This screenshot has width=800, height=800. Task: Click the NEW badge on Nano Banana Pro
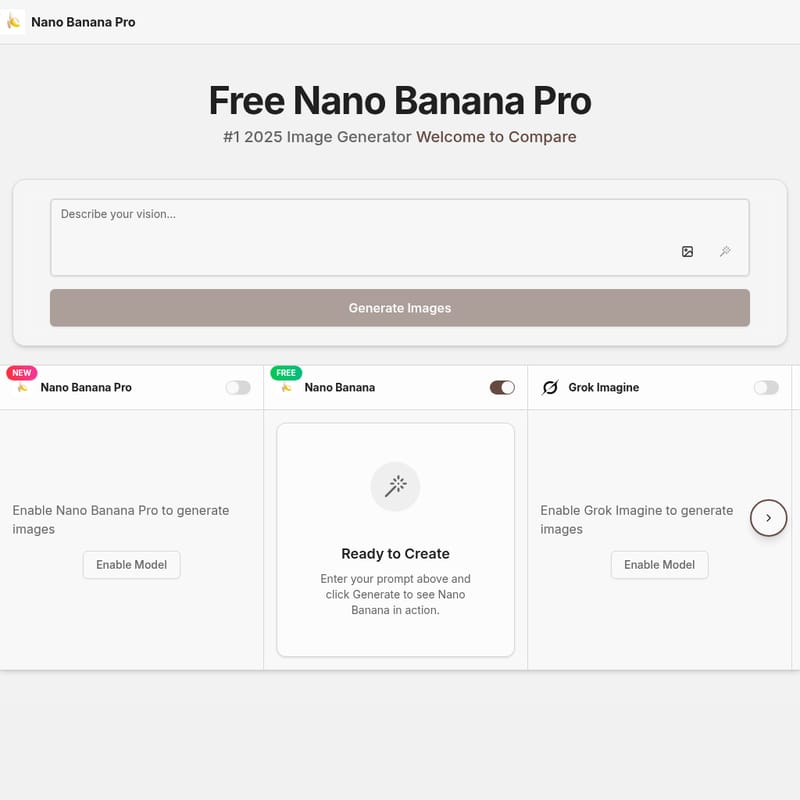(21, 372)
